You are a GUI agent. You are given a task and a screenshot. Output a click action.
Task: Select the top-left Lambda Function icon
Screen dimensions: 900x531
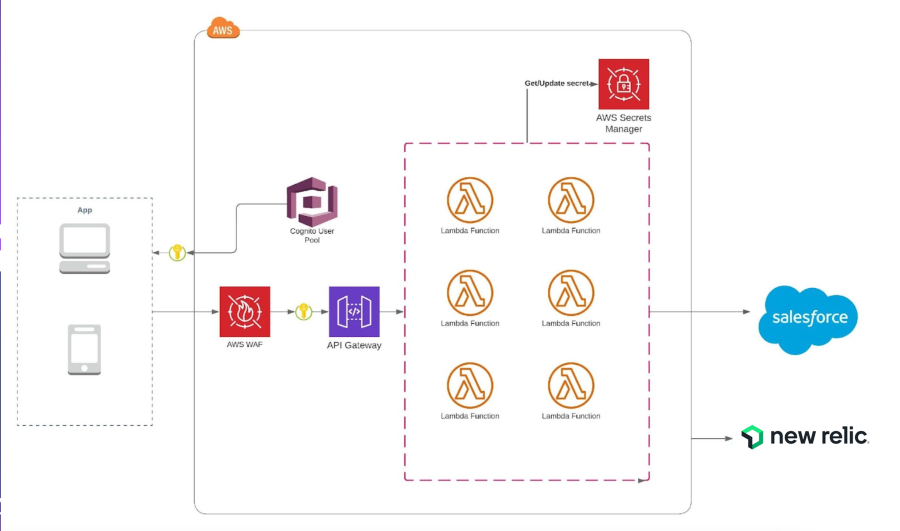[x=470, y=200]
